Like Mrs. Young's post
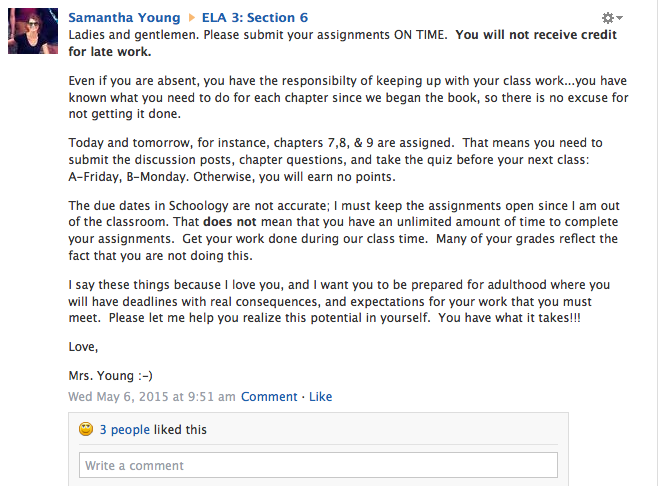 coord(321,396)
